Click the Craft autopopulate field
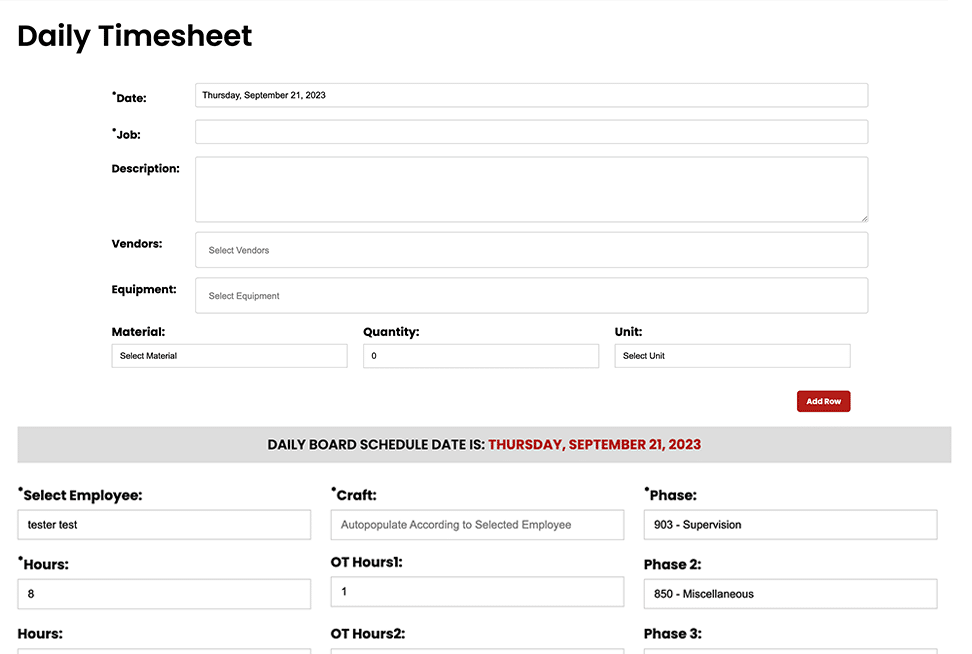Viewport: 972px width, 654px height. tap(477, 525)
